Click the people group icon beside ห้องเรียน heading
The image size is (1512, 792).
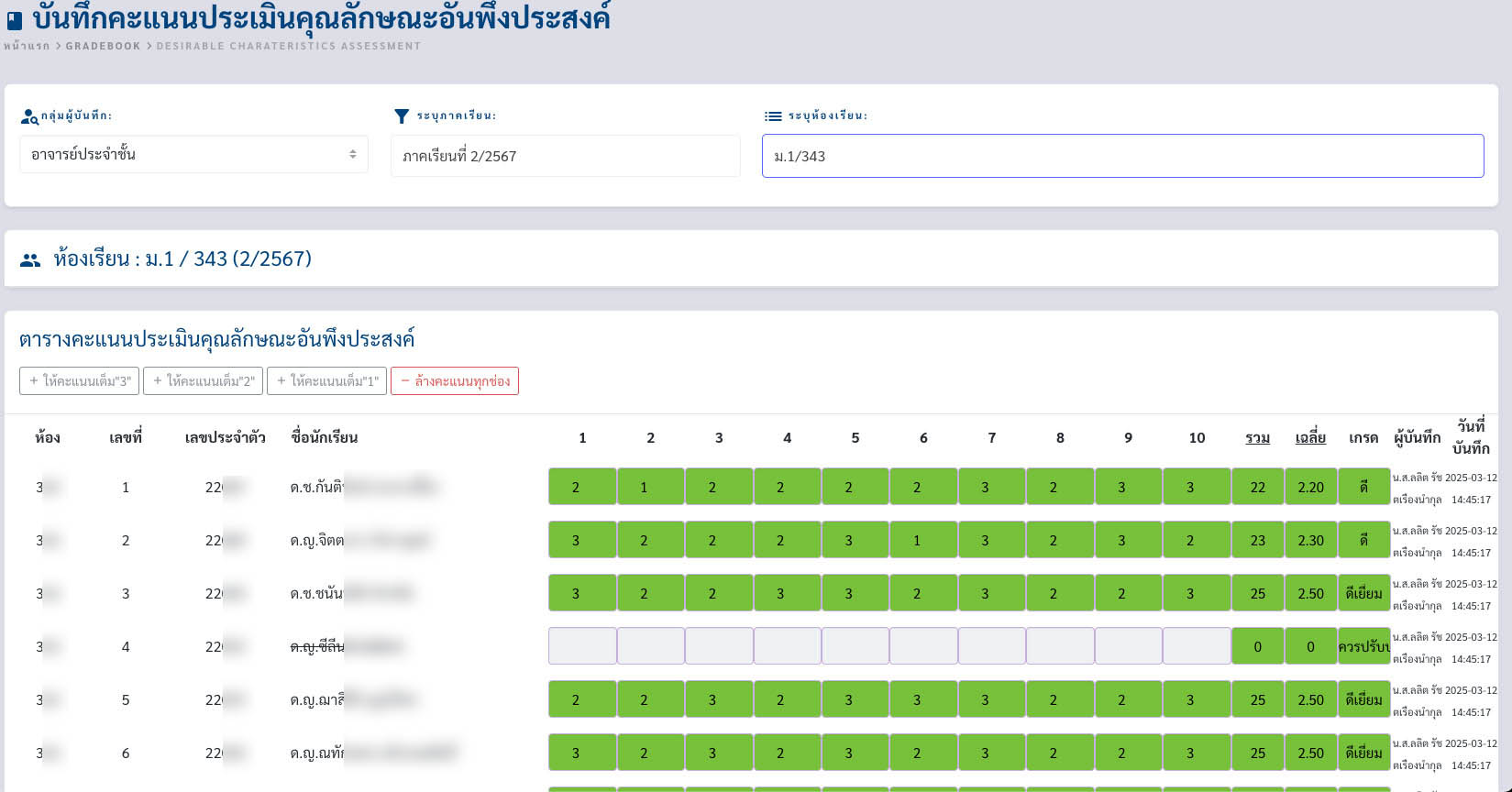(x=30, y=260)
